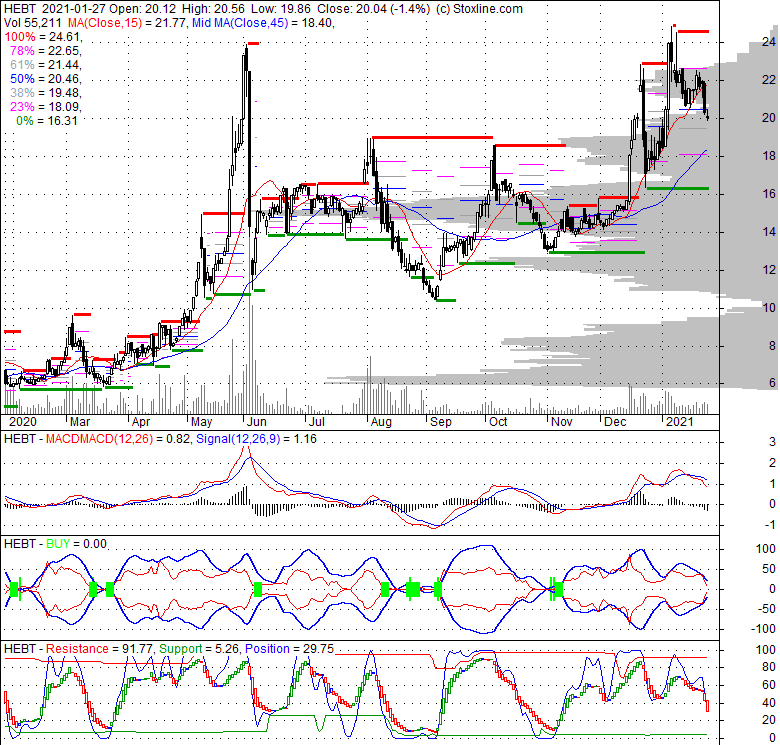Click the 'Mar' month axis label
This screenshot has width=780, height=745.
click(x=80, y=422)
